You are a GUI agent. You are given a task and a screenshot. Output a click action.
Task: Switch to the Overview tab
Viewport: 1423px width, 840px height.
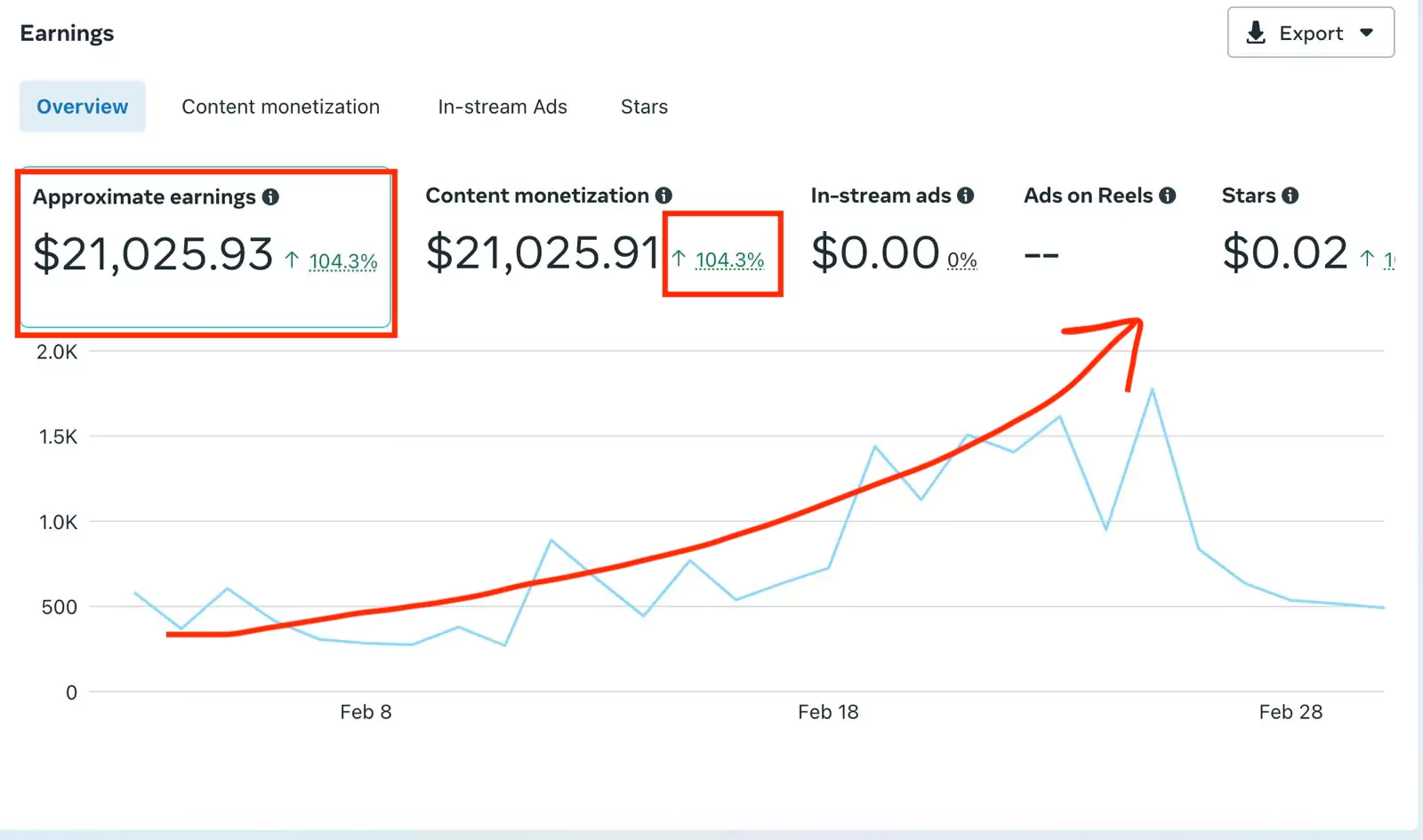tap(83, 107)
